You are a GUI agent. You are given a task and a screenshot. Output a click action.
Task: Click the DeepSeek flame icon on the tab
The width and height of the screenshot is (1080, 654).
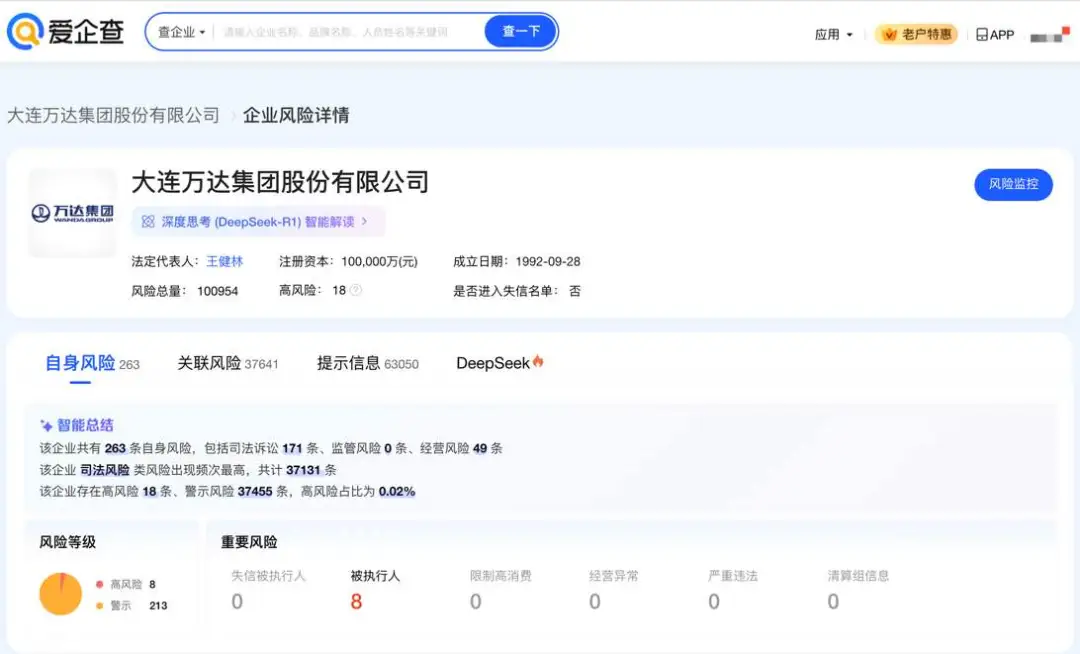point(537,362)
